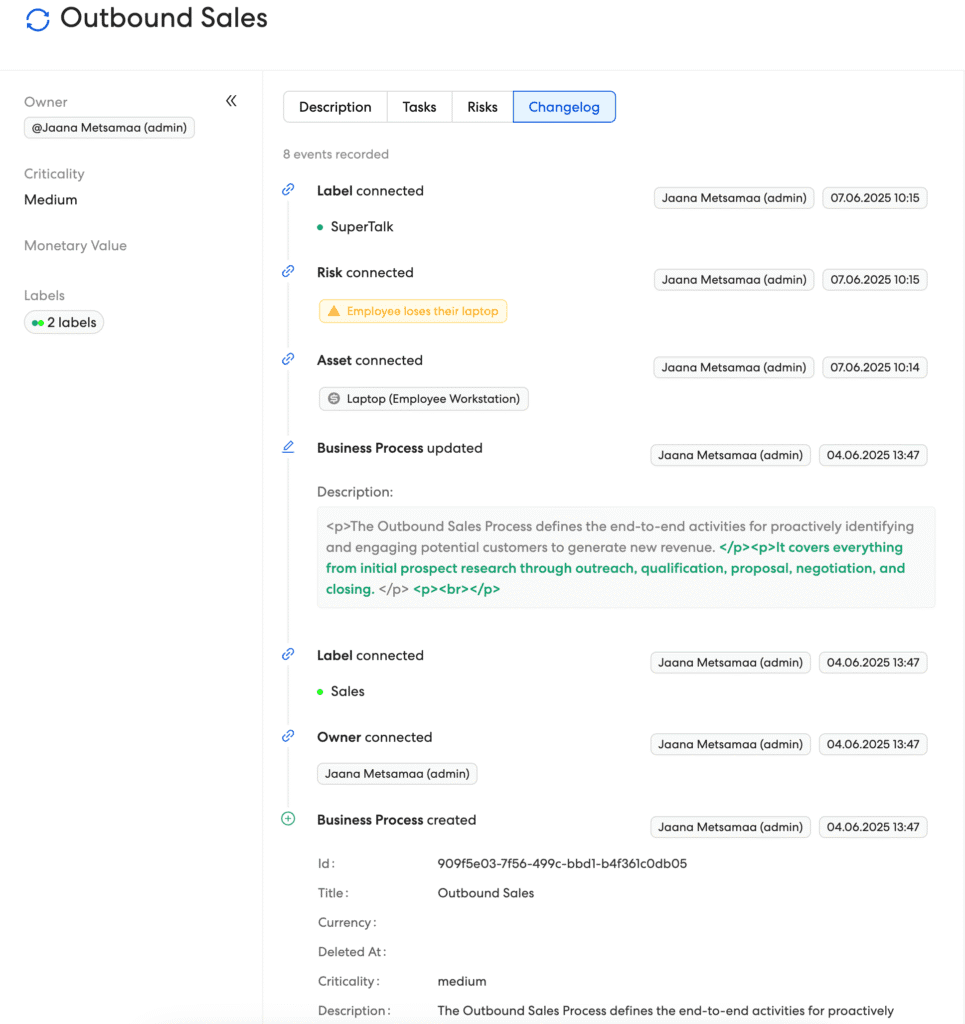Open the 2 labels badge
This screenshot has width=965, height=1024.
[64, 322]
